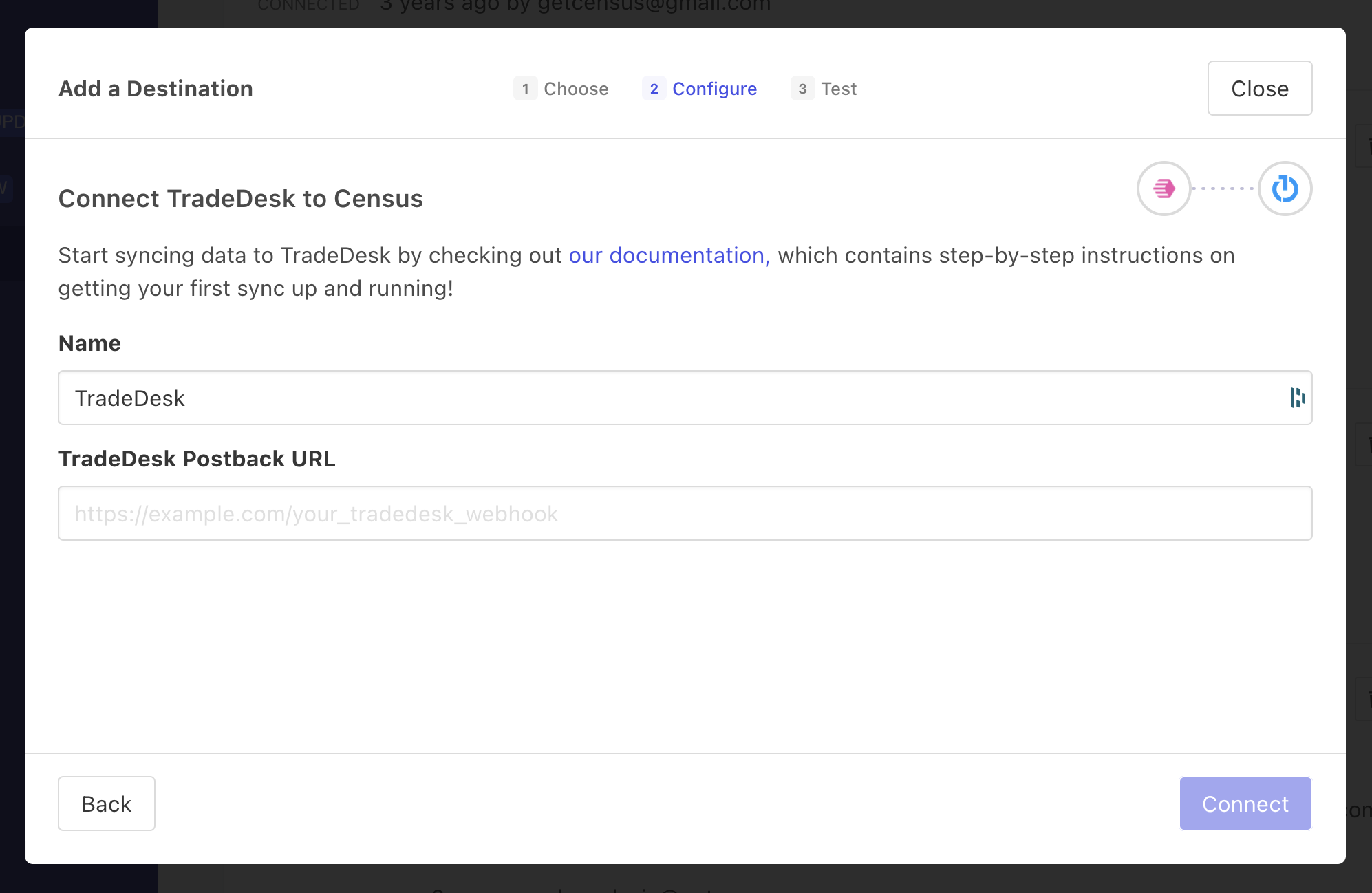Jump to step 3 Test
Image resolution: width=1372 pixels, height=893 pixels.
824,89
